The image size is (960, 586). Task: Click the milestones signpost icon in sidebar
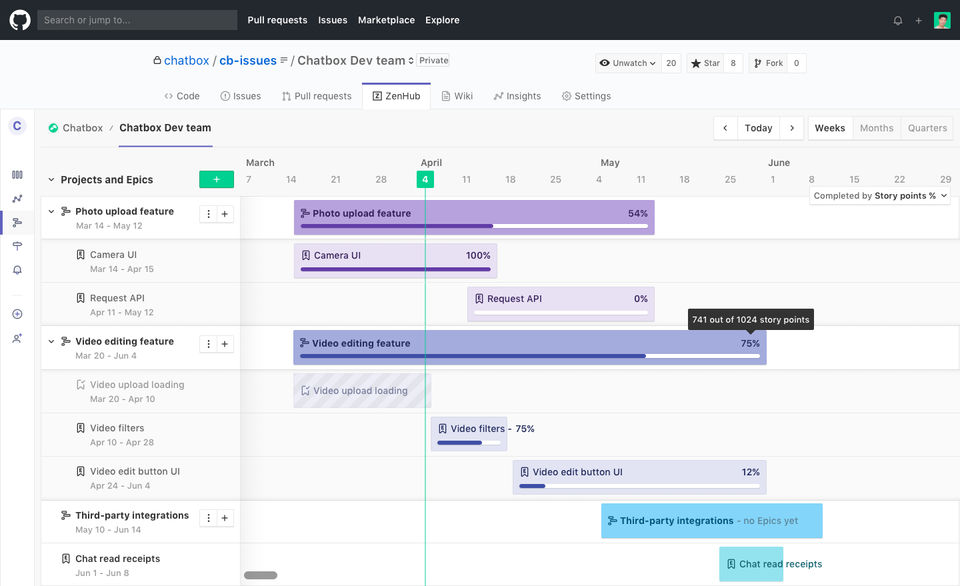click(x=17, y=246)
